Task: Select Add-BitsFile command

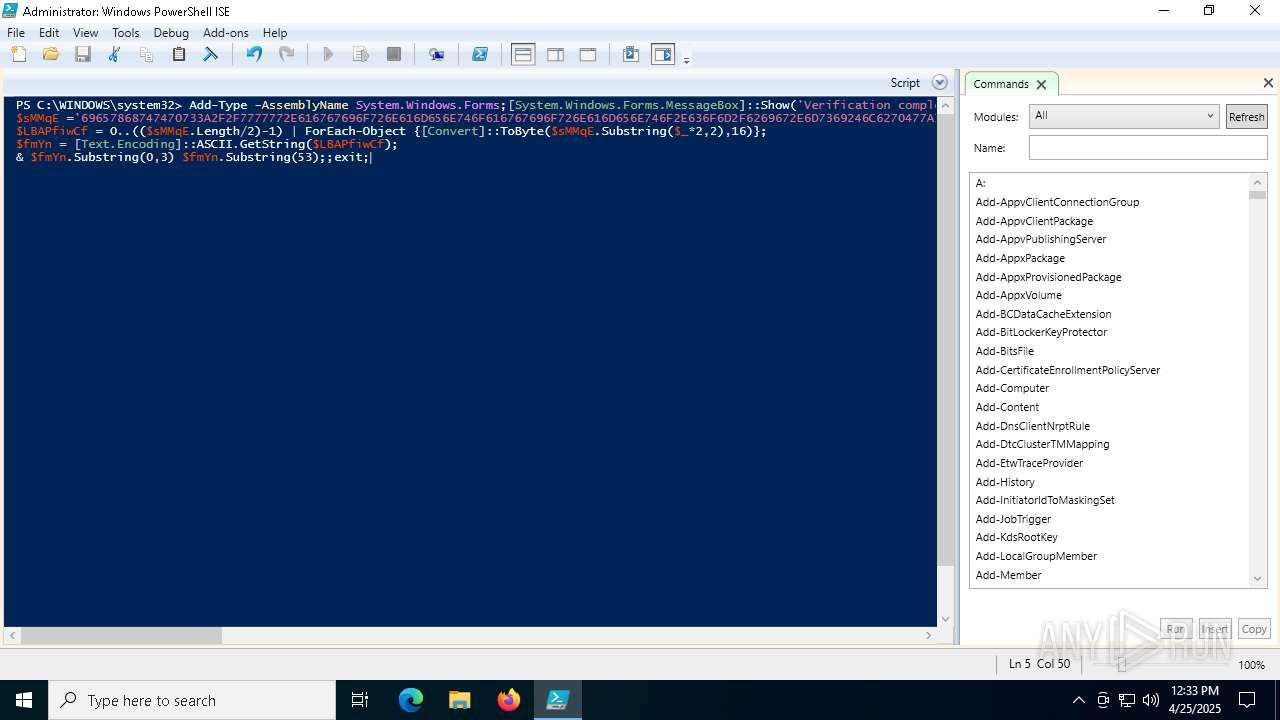Action: pyautogui.click(x=1005, y=351)
